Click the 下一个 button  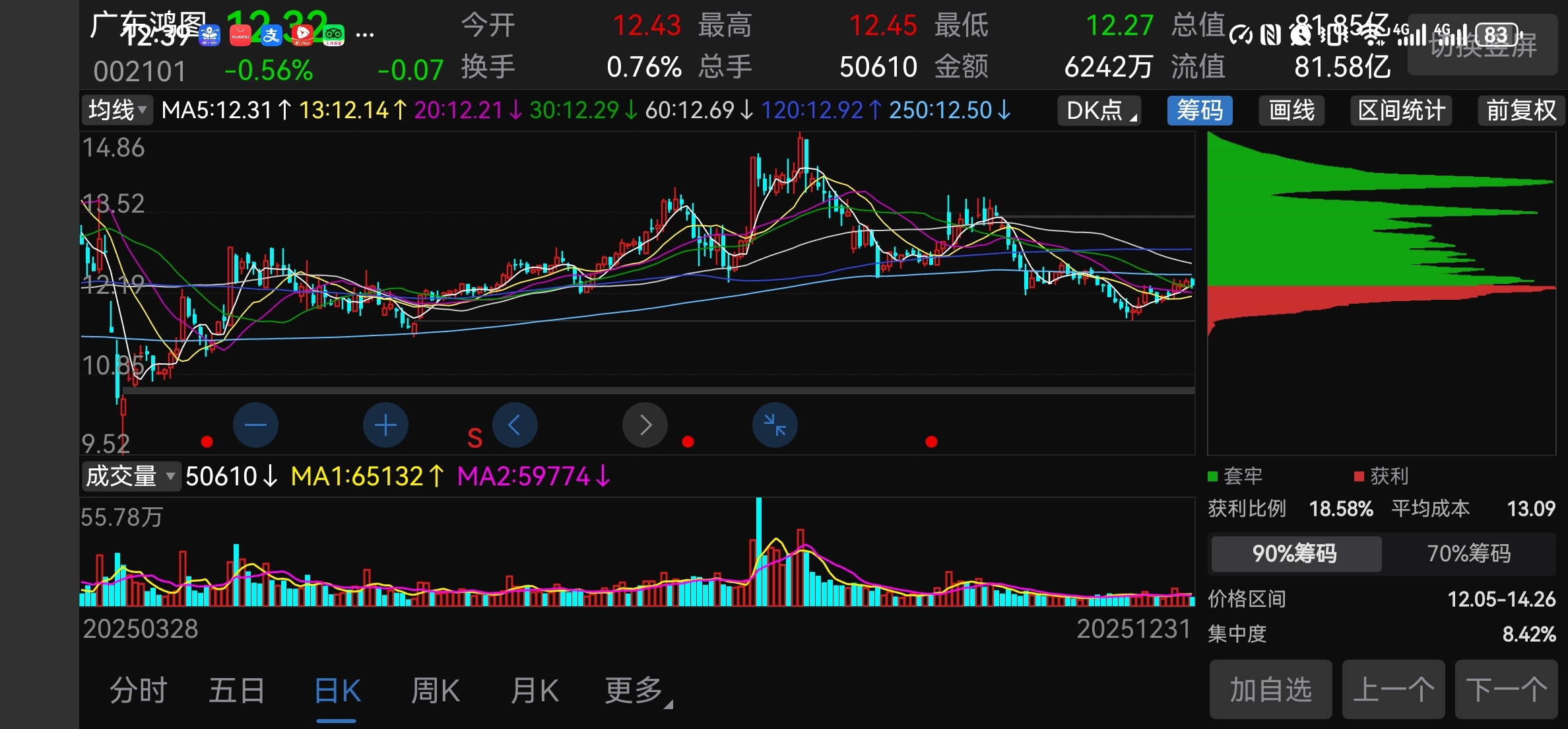tap(1506, 690)
